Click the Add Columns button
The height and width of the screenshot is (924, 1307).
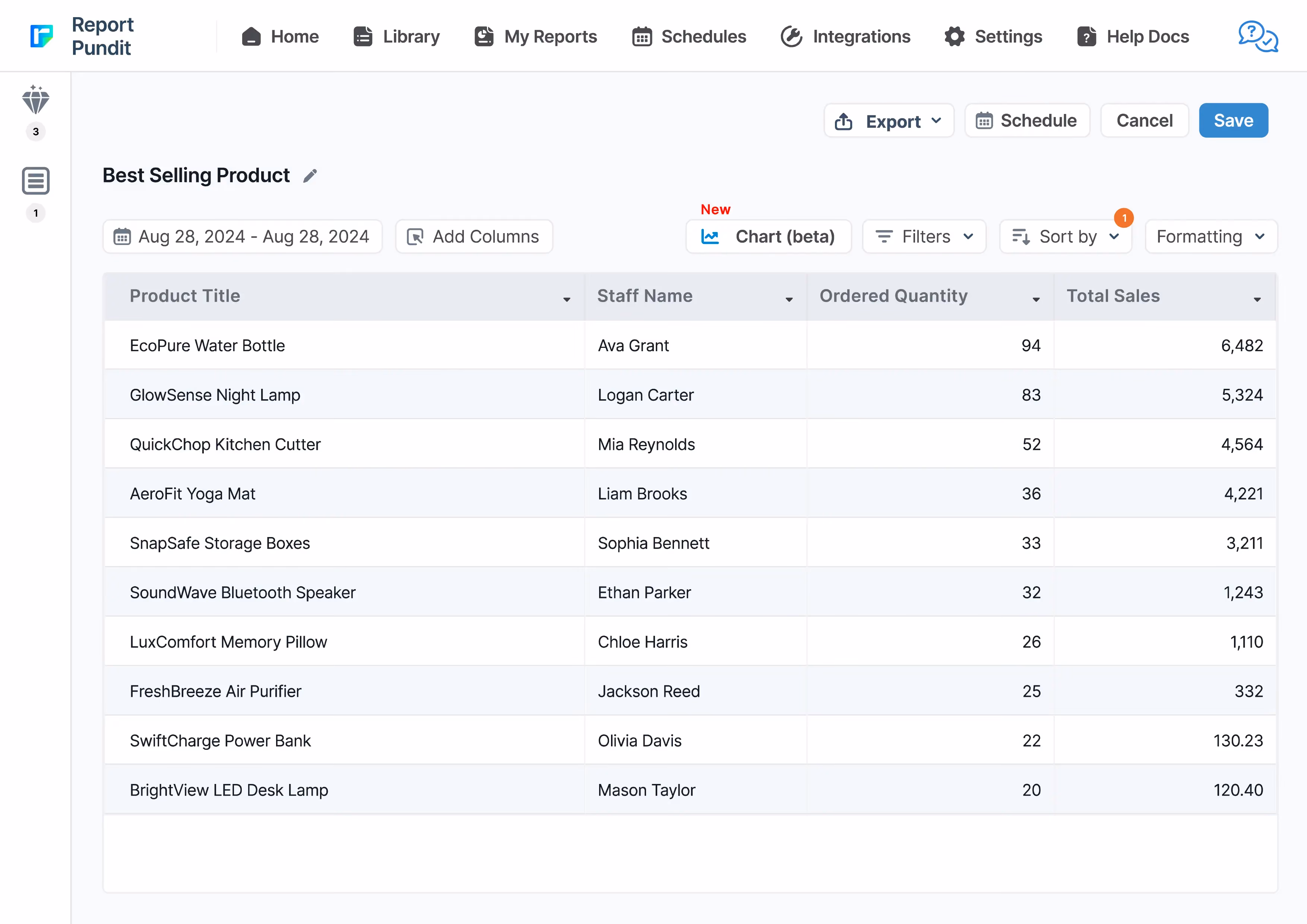(x=474, y=237)
